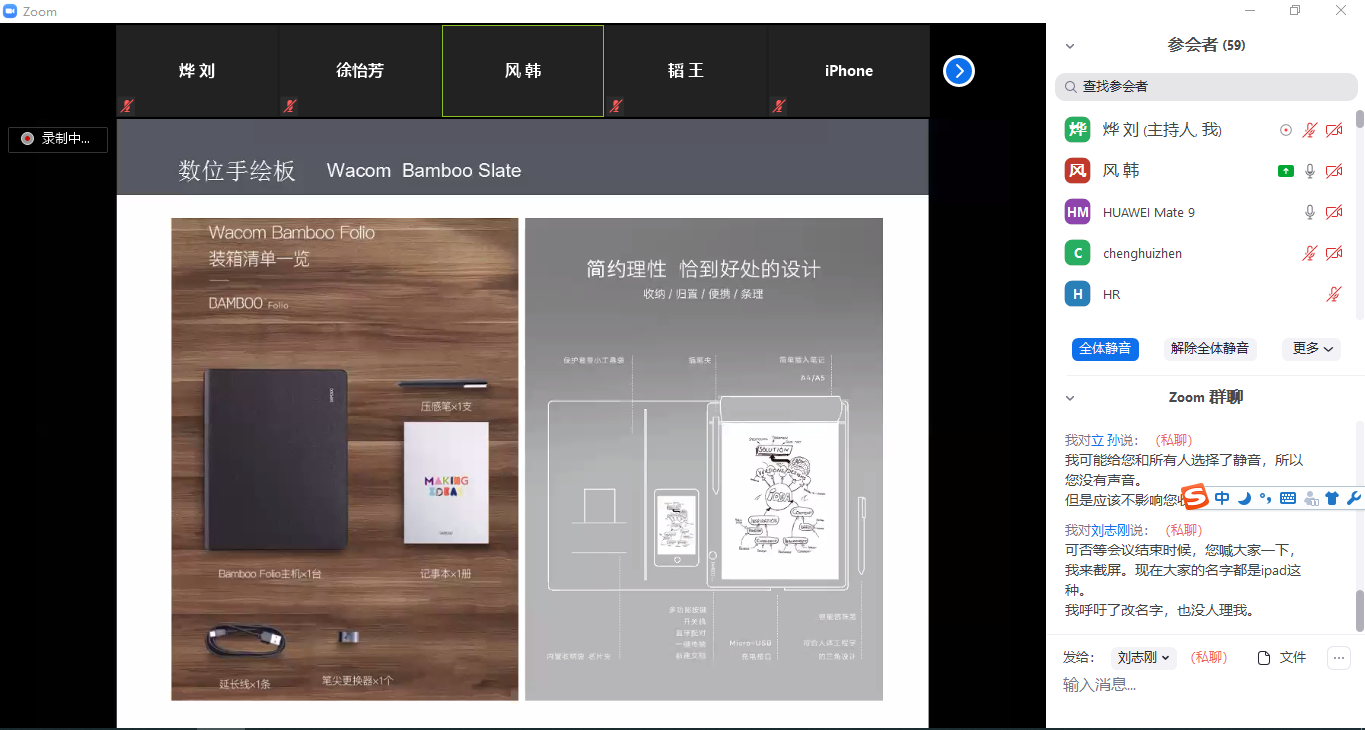Image resolution: width=1365 pixels, height=730 pixels.
Task: Click the Sogou soft keyboard icon
Action: tap(1288, 498)
